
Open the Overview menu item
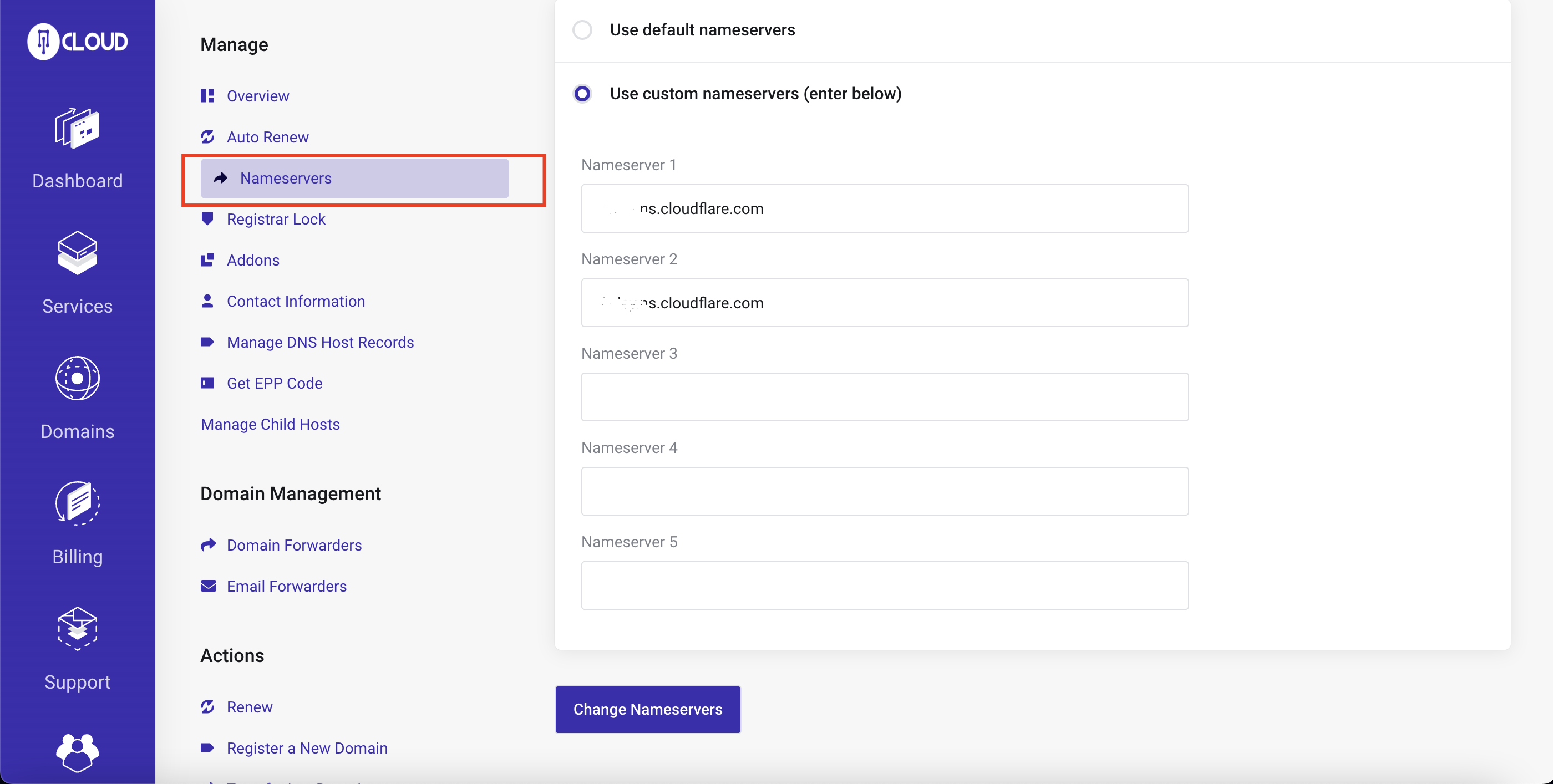click(257, 96)
